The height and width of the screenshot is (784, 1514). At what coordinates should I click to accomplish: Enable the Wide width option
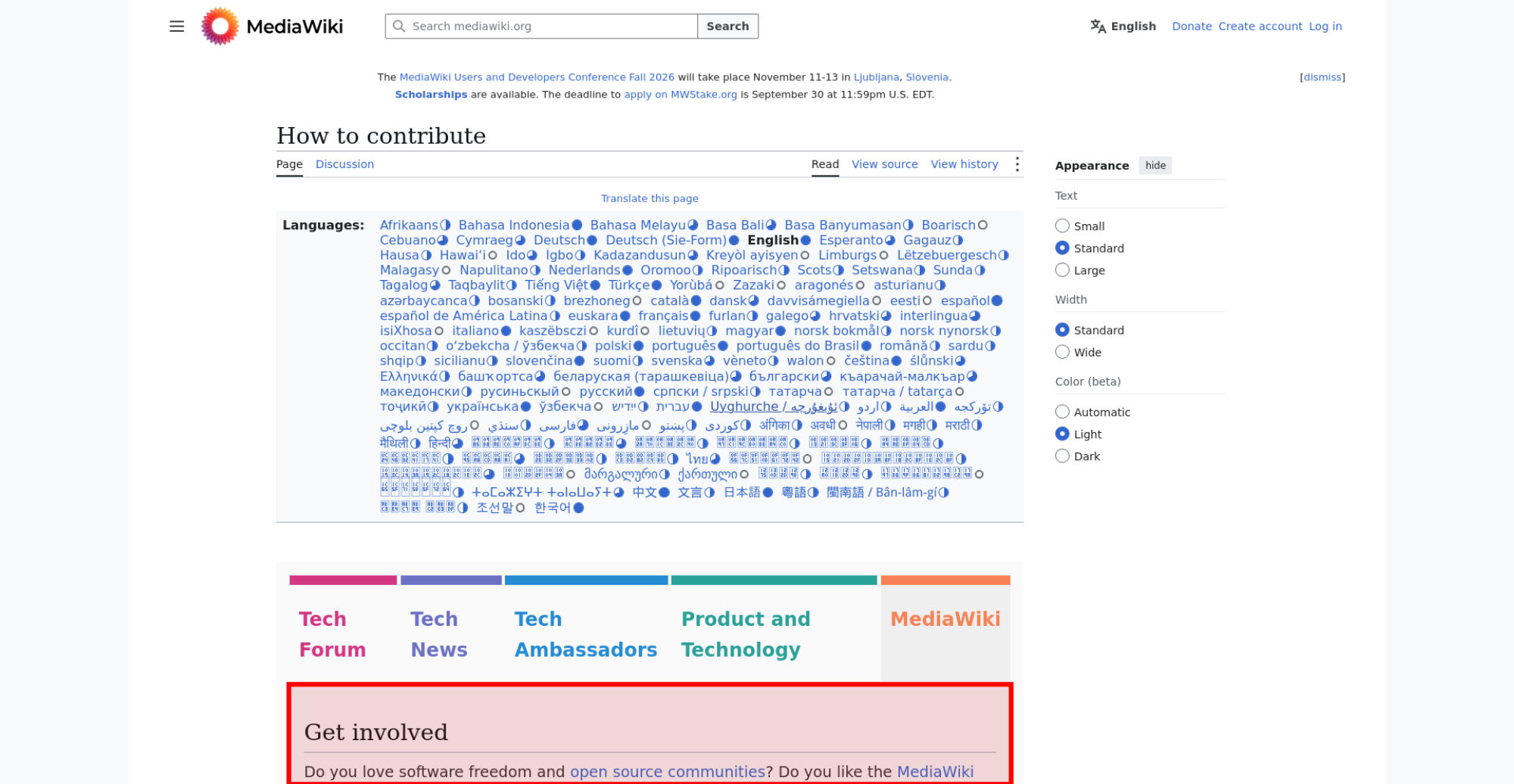1062,352
